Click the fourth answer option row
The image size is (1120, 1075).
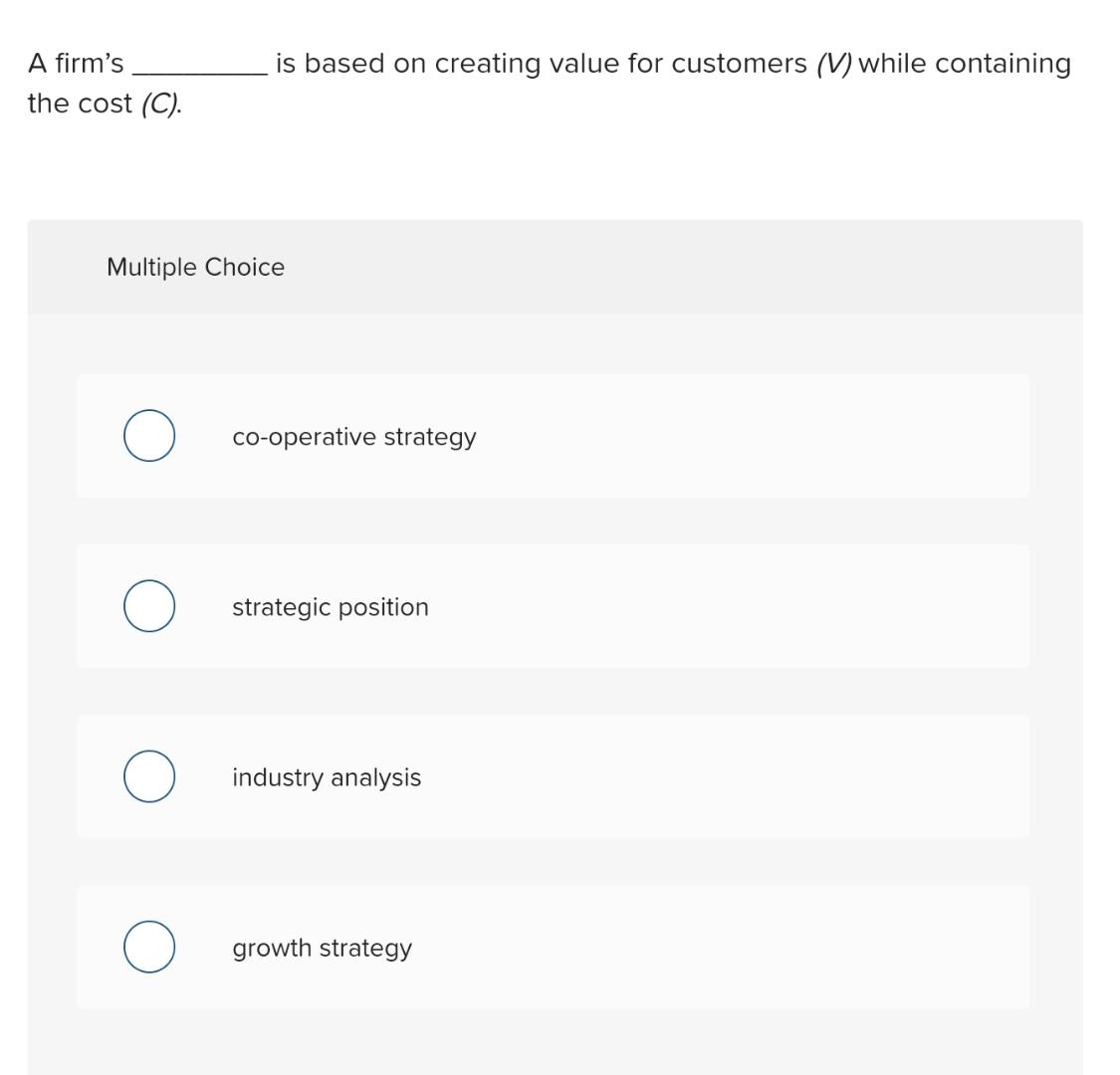[x=554, y=947]
